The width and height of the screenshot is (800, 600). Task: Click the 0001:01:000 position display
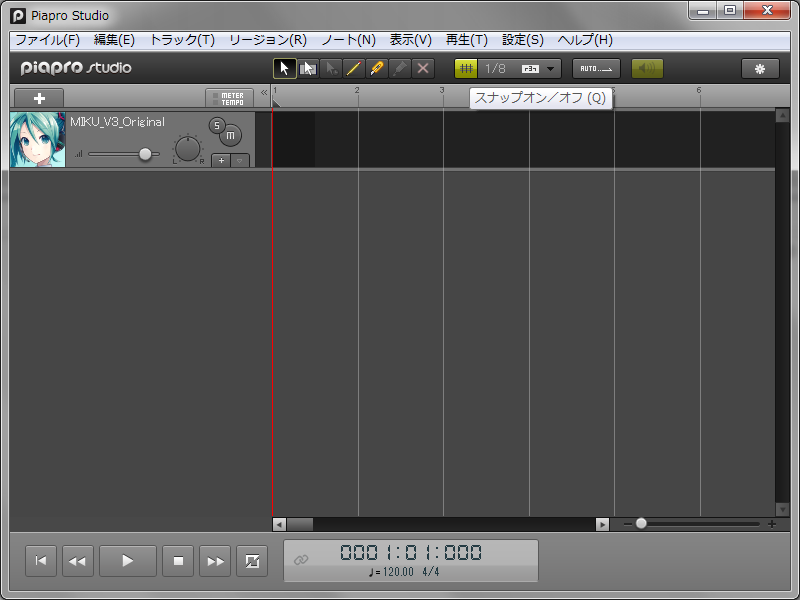pyautogui.click(x=411, y=553)
